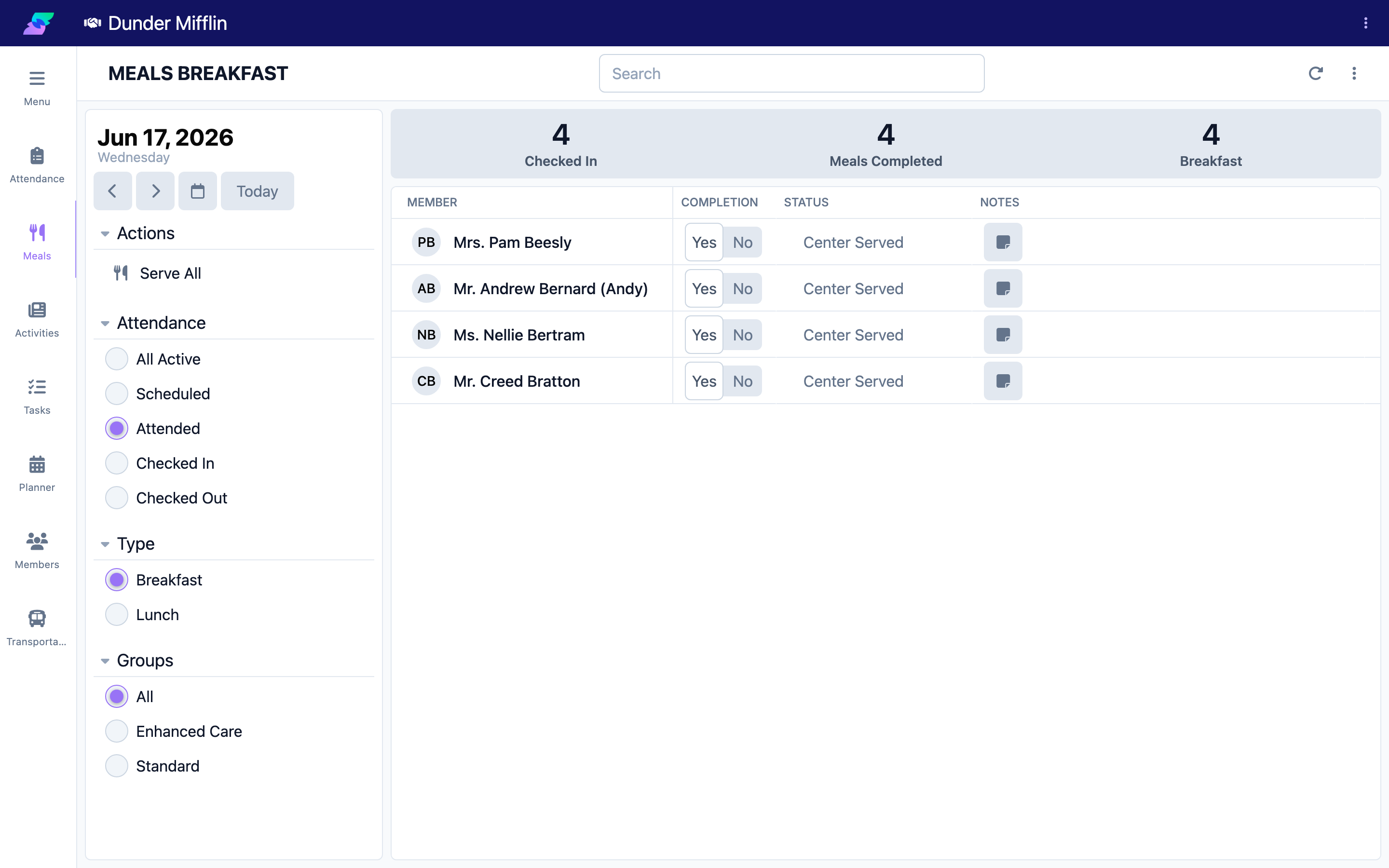Screen dimensions: 1389x868
Task: Open Mr. Creed Bratton's member name
Action: [517, 381]
